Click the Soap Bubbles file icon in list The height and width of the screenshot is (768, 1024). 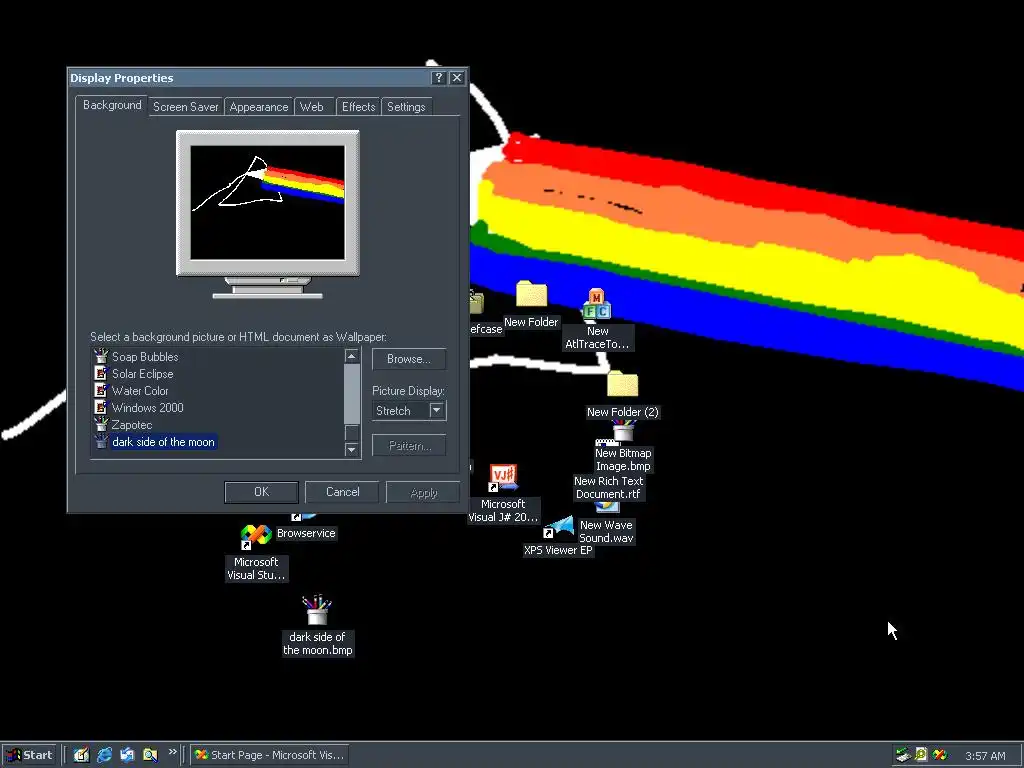101,357
